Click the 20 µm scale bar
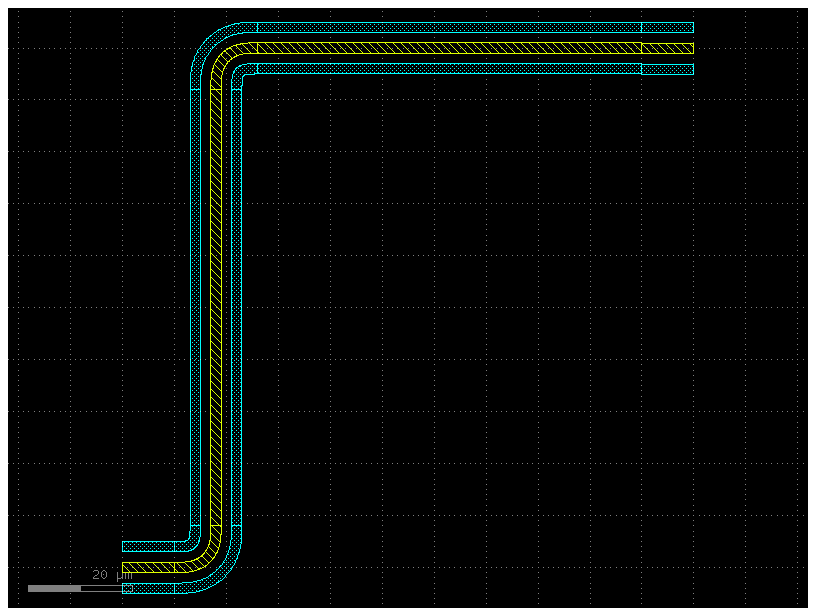Image resolution: width=816 pixels, height=616 pixels. [x=75, y=588]
